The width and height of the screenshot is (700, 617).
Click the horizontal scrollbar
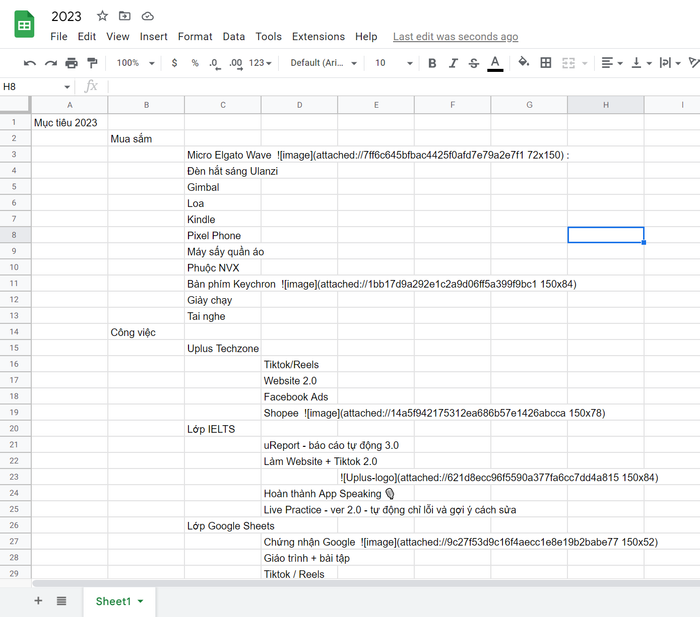366,583
